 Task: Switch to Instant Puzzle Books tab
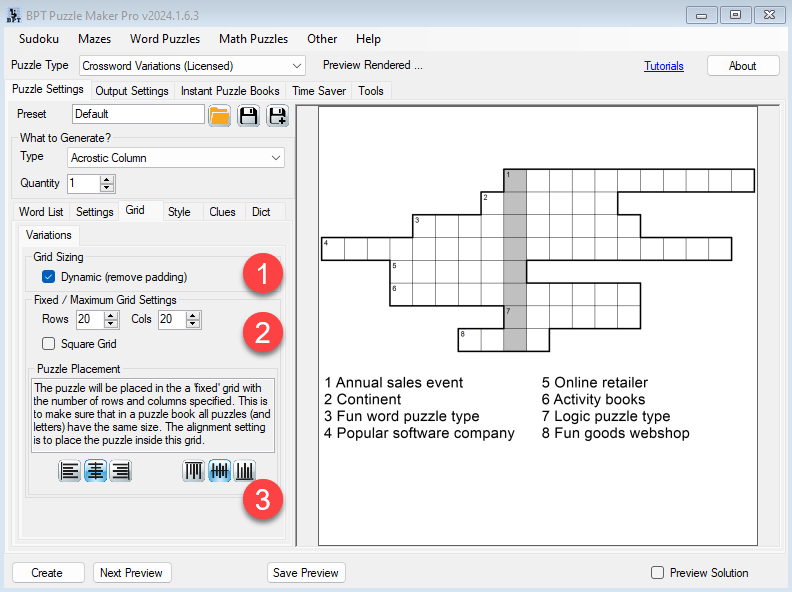pos(230,91)
